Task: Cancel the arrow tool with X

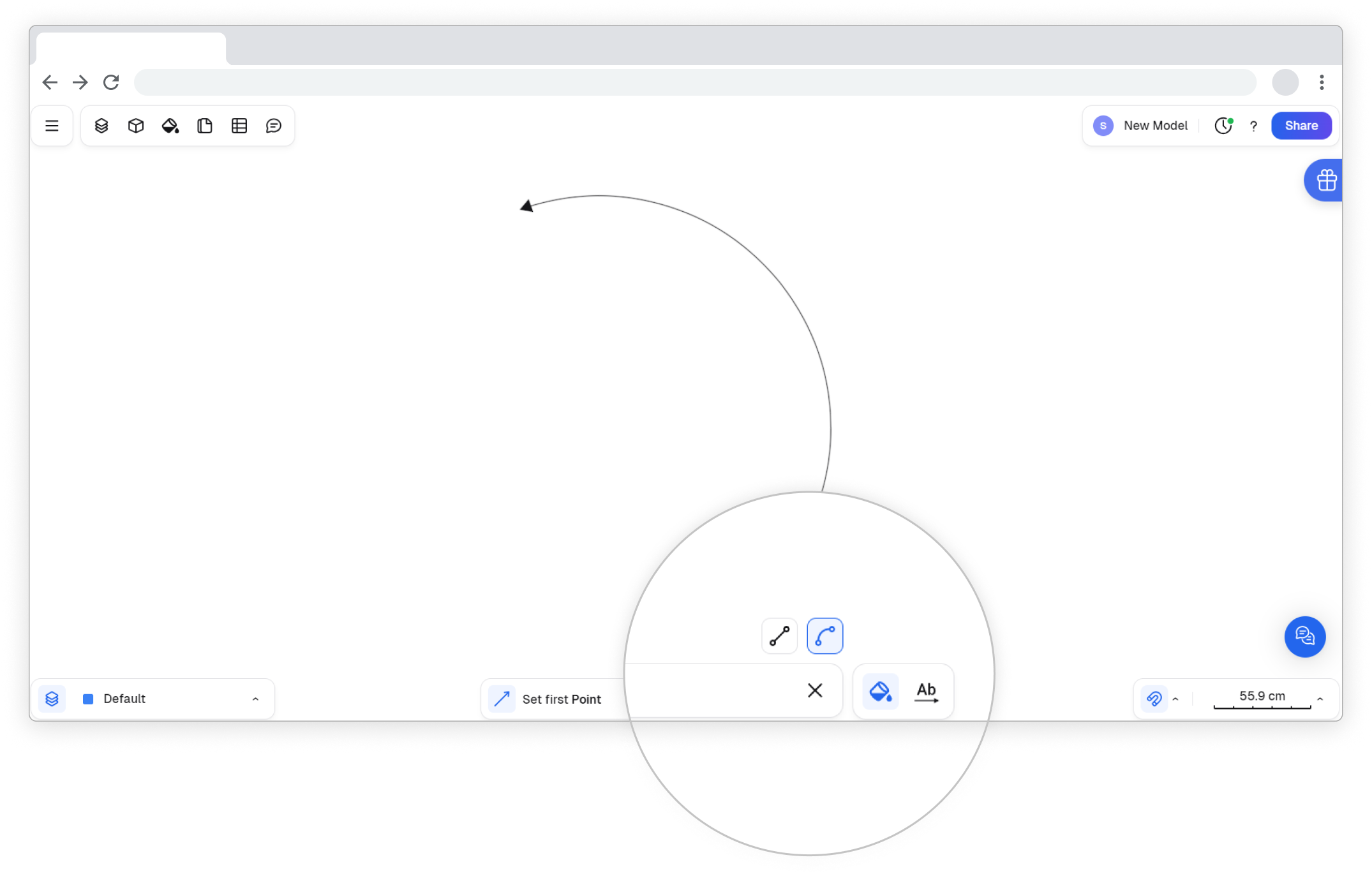Action: tap(815, 690)
